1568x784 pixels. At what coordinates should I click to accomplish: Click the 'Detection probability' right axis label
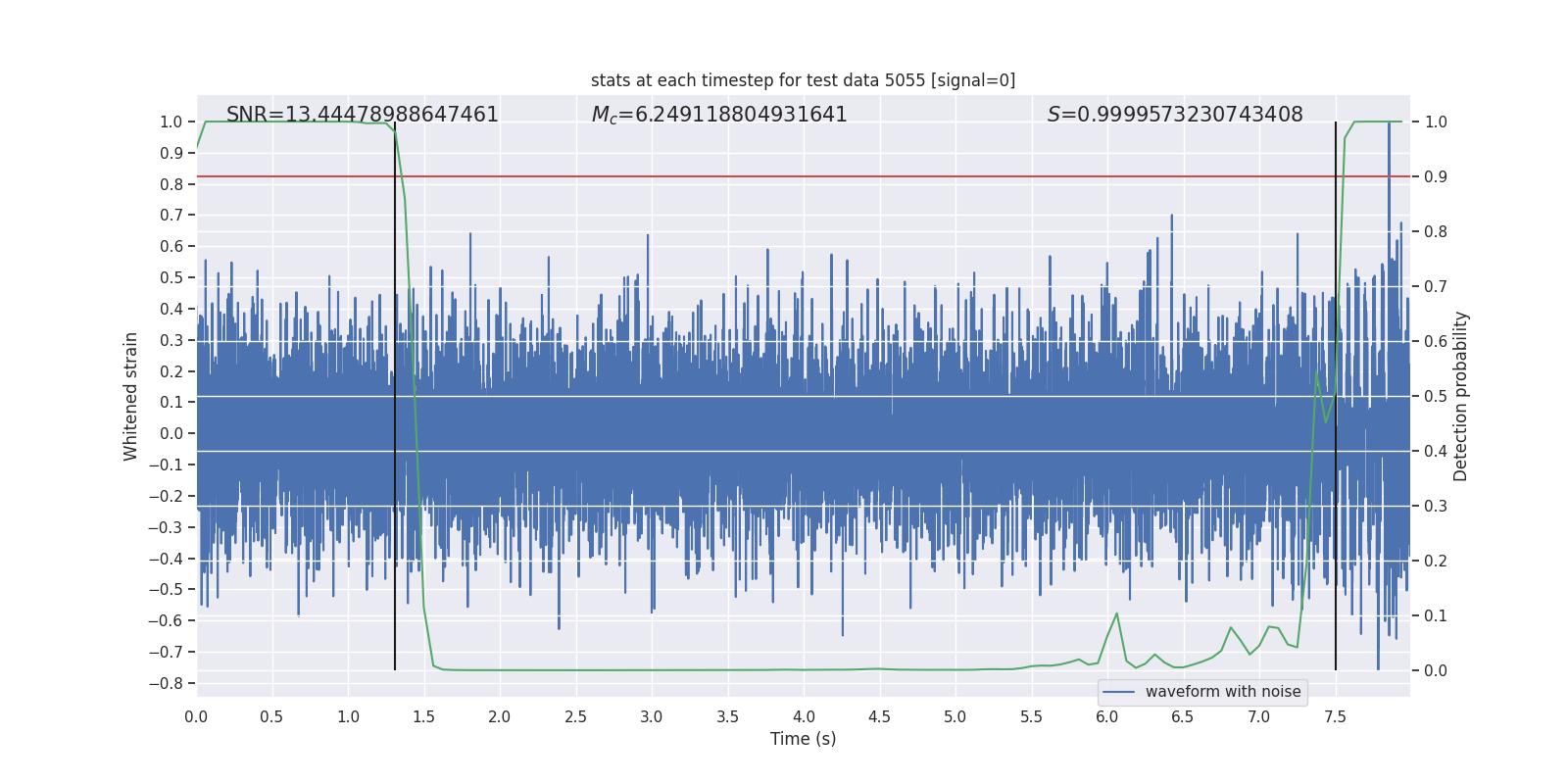click(1460, 396)
